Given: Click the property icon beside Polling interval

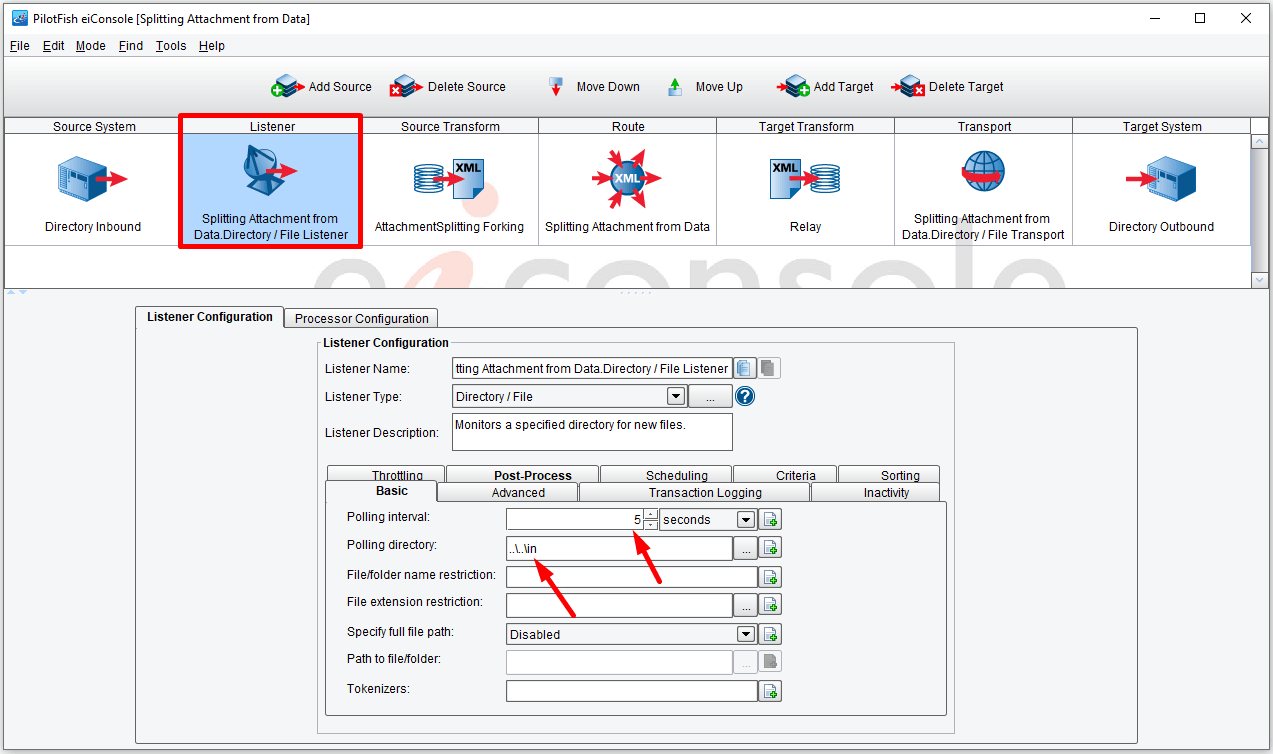Looking at the screenshot, I should pos(770,520).
